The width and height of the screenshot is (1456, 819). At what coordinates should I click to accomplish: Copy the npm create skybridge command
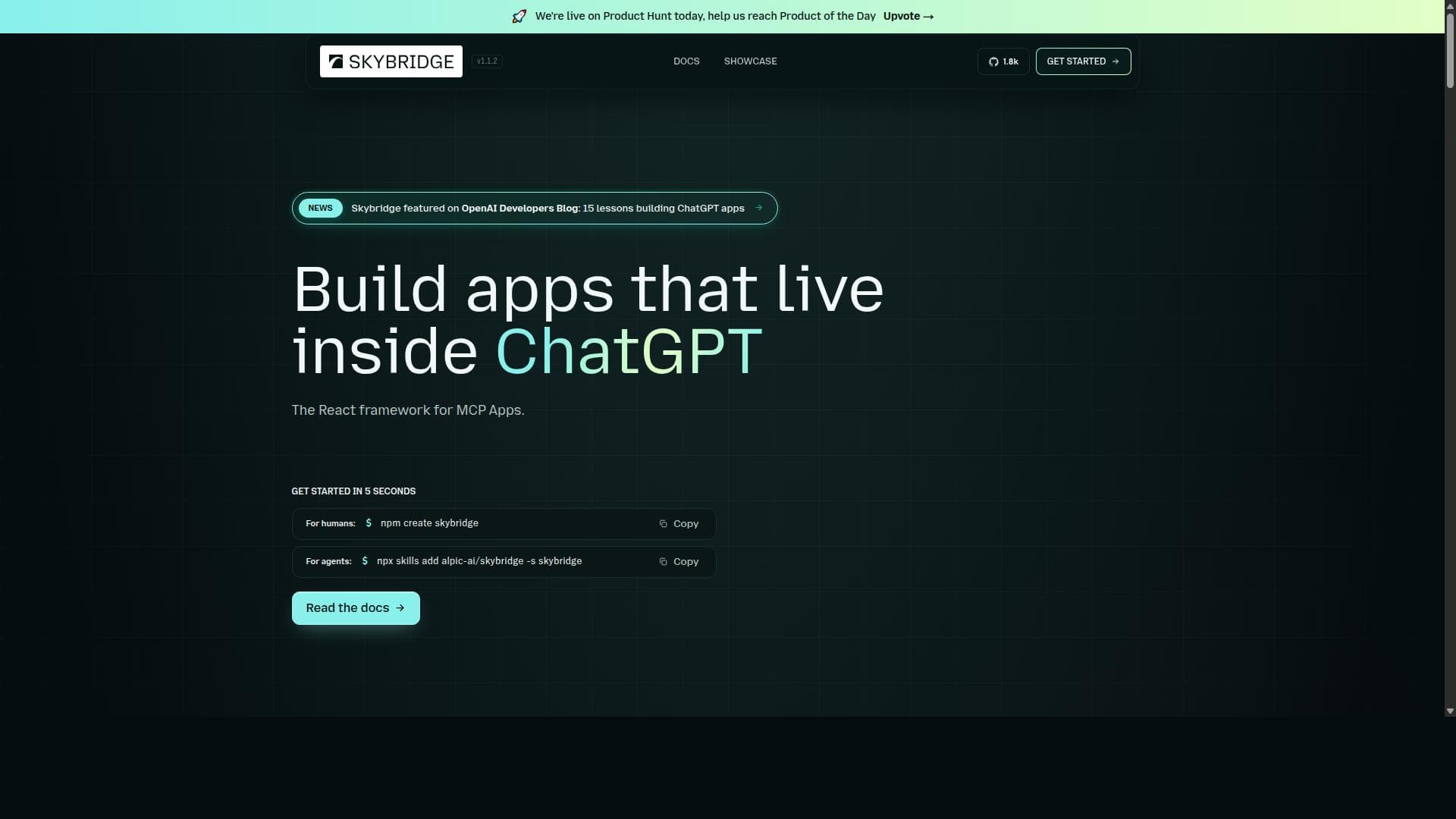(x=679, y=524)
